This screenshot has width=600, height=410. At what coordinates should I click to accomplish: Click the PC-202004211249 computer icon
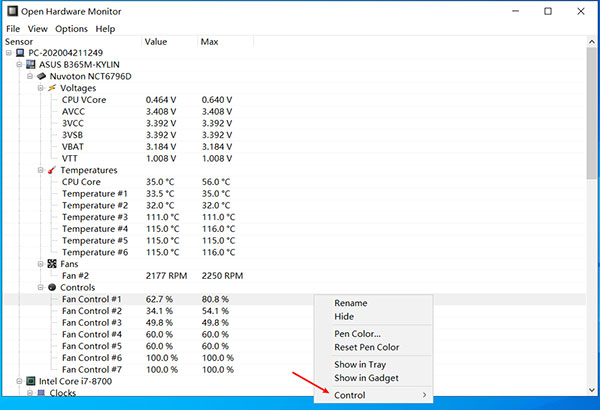pos(20,53)
